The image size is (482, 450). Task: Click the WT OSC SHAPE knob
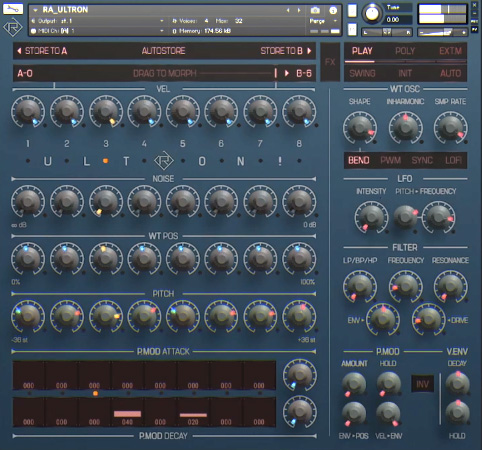[360, 128]
